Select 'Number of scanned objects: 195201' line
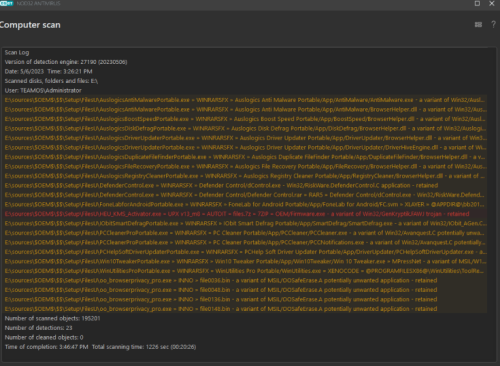Screen dimensions: 500x366 [53, 318]
